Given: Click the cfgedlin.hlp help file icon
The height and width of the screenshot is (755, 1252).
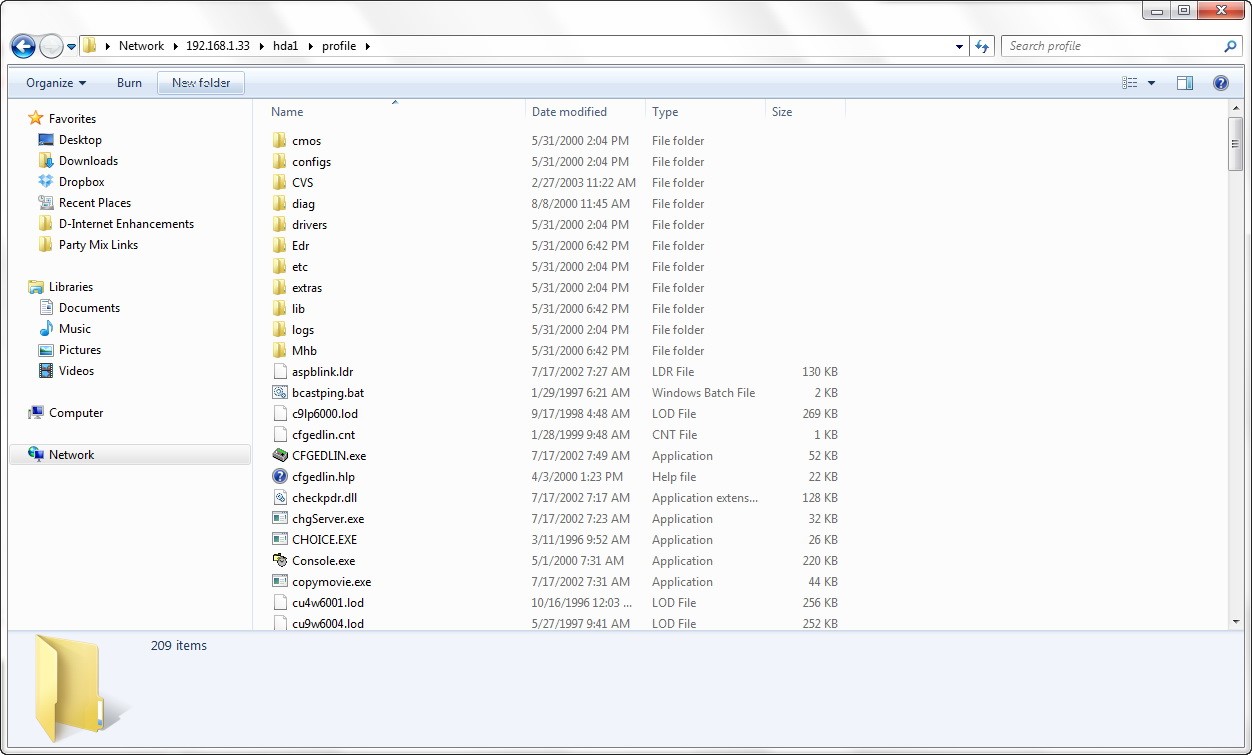Looking at the screenshot, I should 280,477.
